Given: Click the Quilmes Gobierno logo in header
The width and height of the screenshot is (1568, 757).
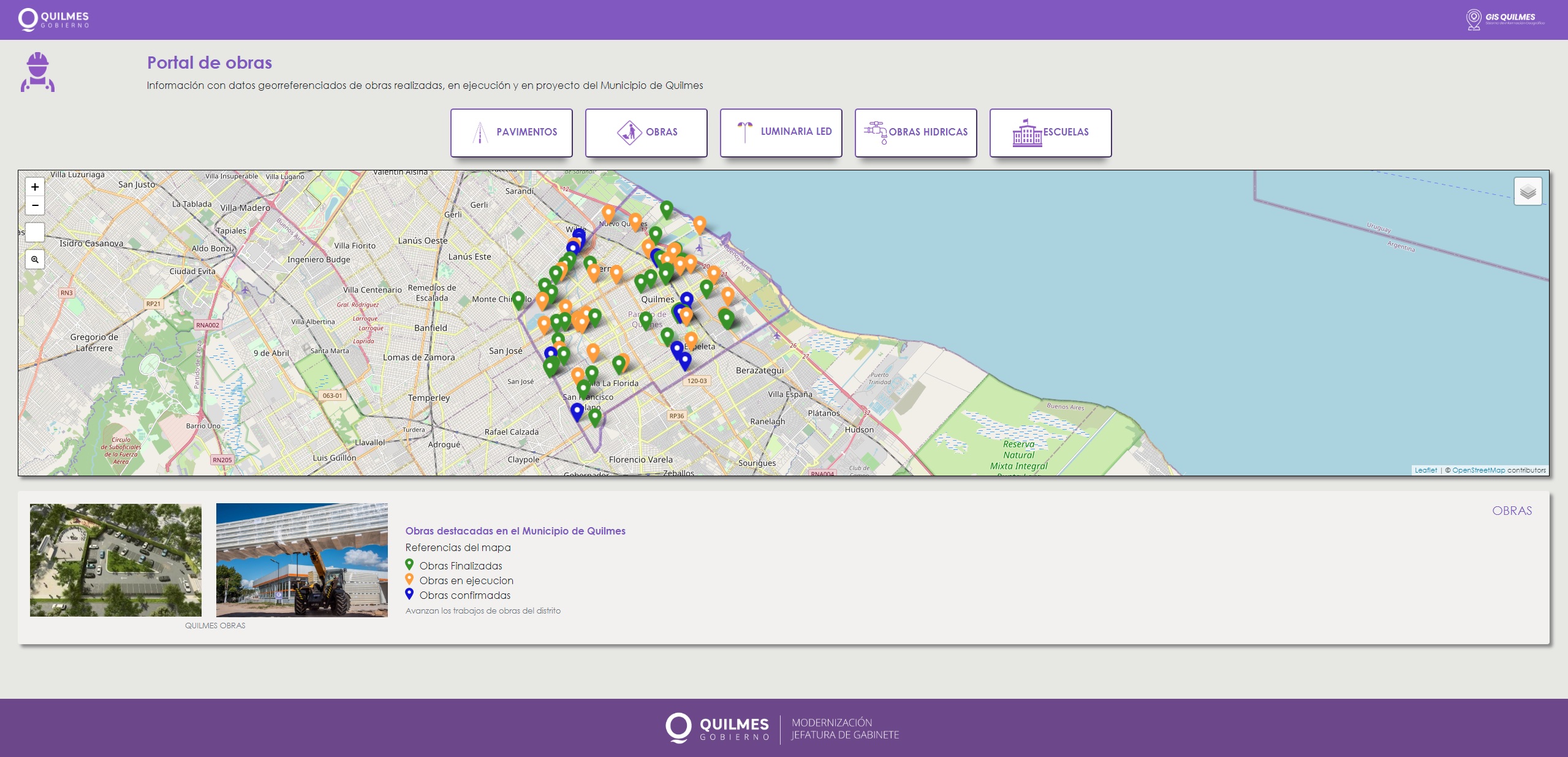Looking at the screenshot, I should (x=54, y=20).
